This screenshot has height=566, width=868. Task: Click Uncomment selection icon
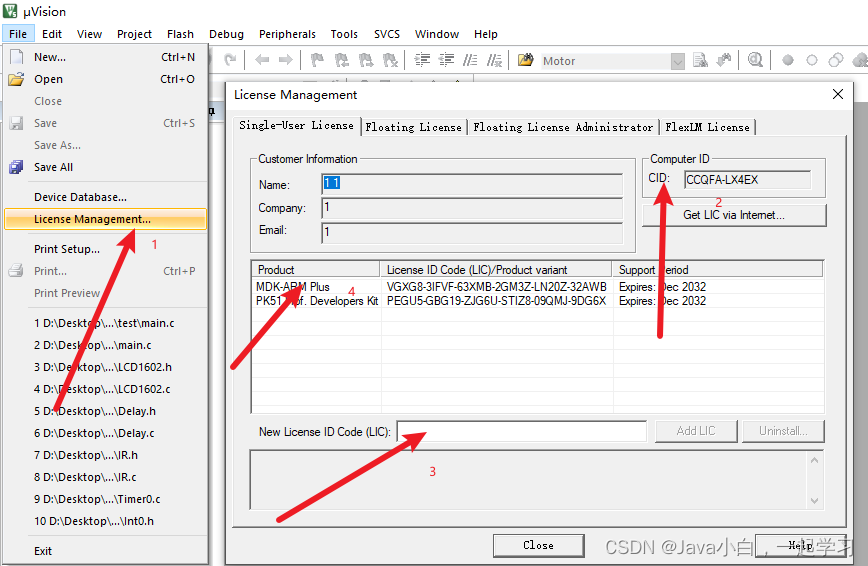point(494,60)
